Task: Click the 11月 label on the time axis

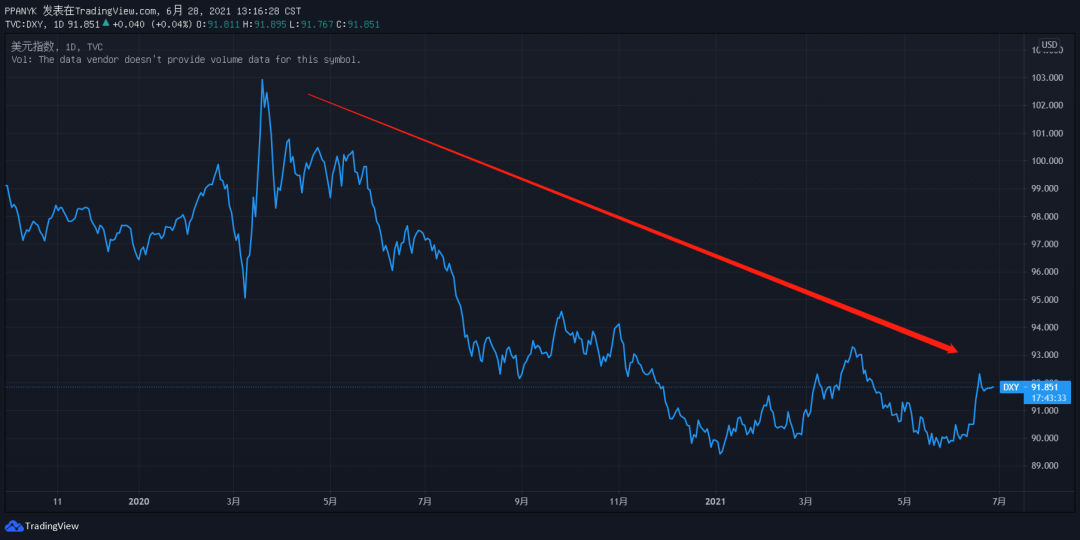Action: pos(619,501)
